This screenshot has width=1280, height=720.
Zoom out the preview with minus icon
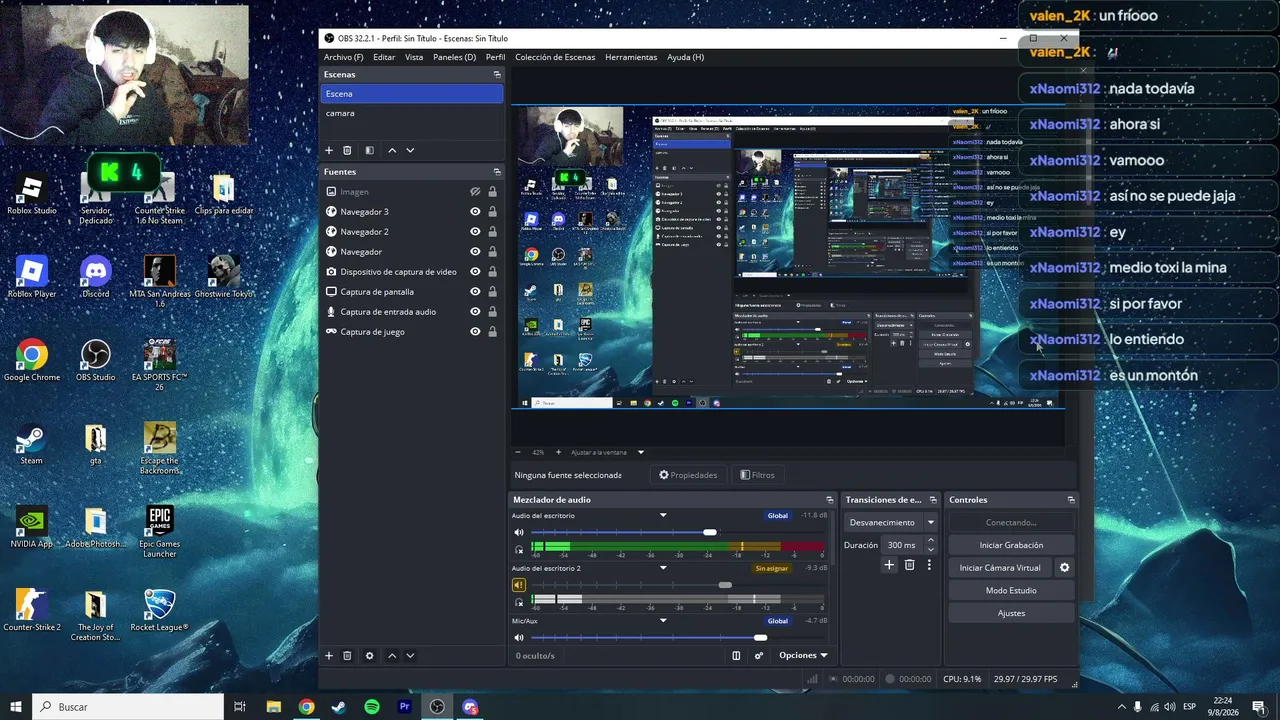pyautogui.click(x=518, y=452)
